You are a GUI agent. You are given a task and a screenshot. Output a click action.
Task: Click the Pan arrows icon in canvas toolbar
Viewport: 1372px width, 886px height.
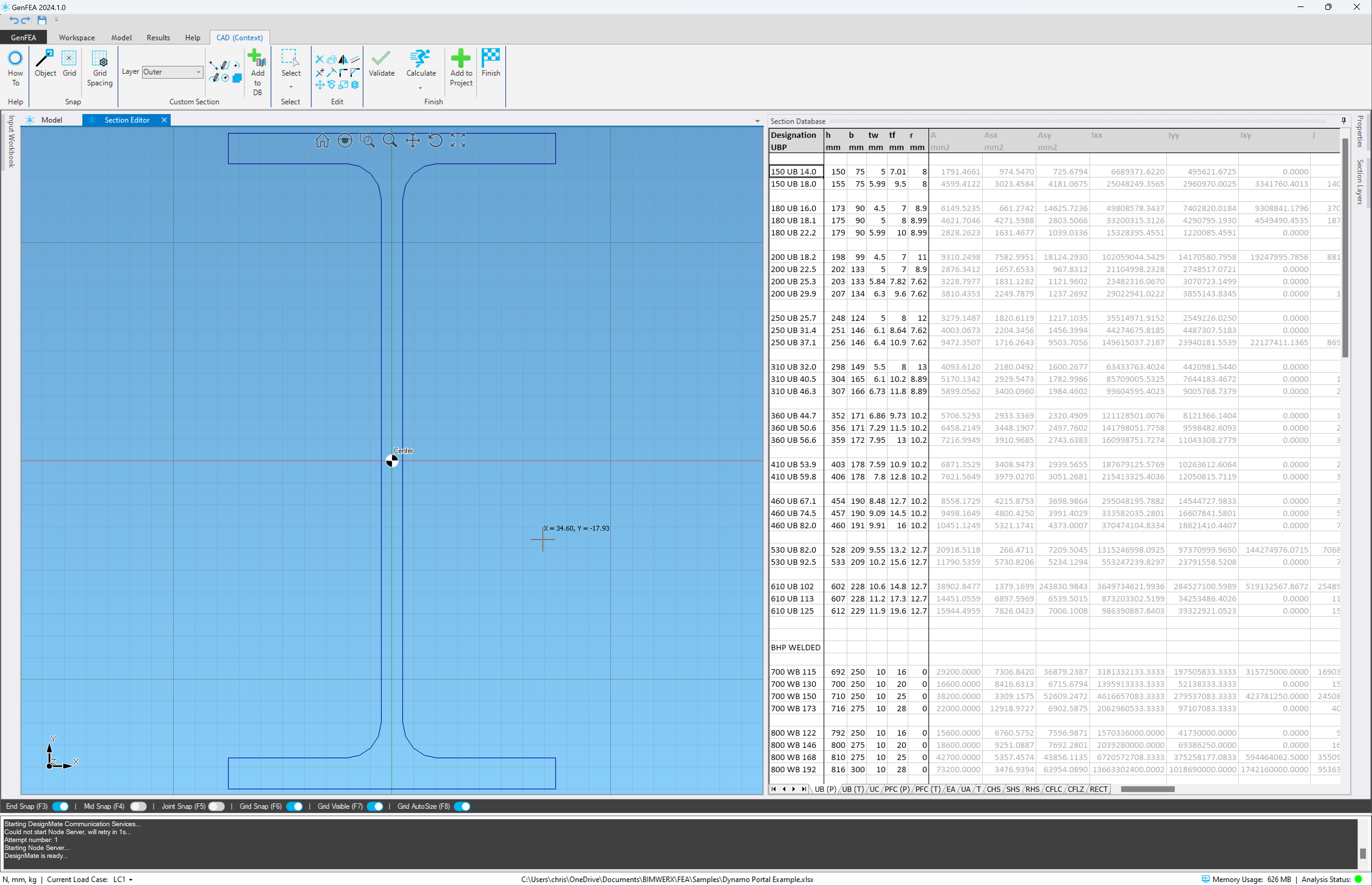tap(412, 141)
